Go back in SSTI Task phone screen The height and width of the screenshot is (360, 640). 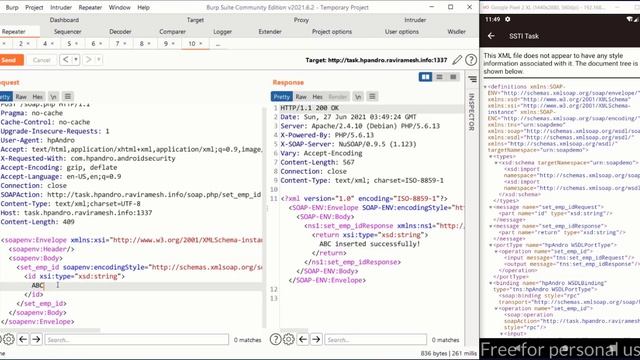pyautogui.click(x=491, y=36)
